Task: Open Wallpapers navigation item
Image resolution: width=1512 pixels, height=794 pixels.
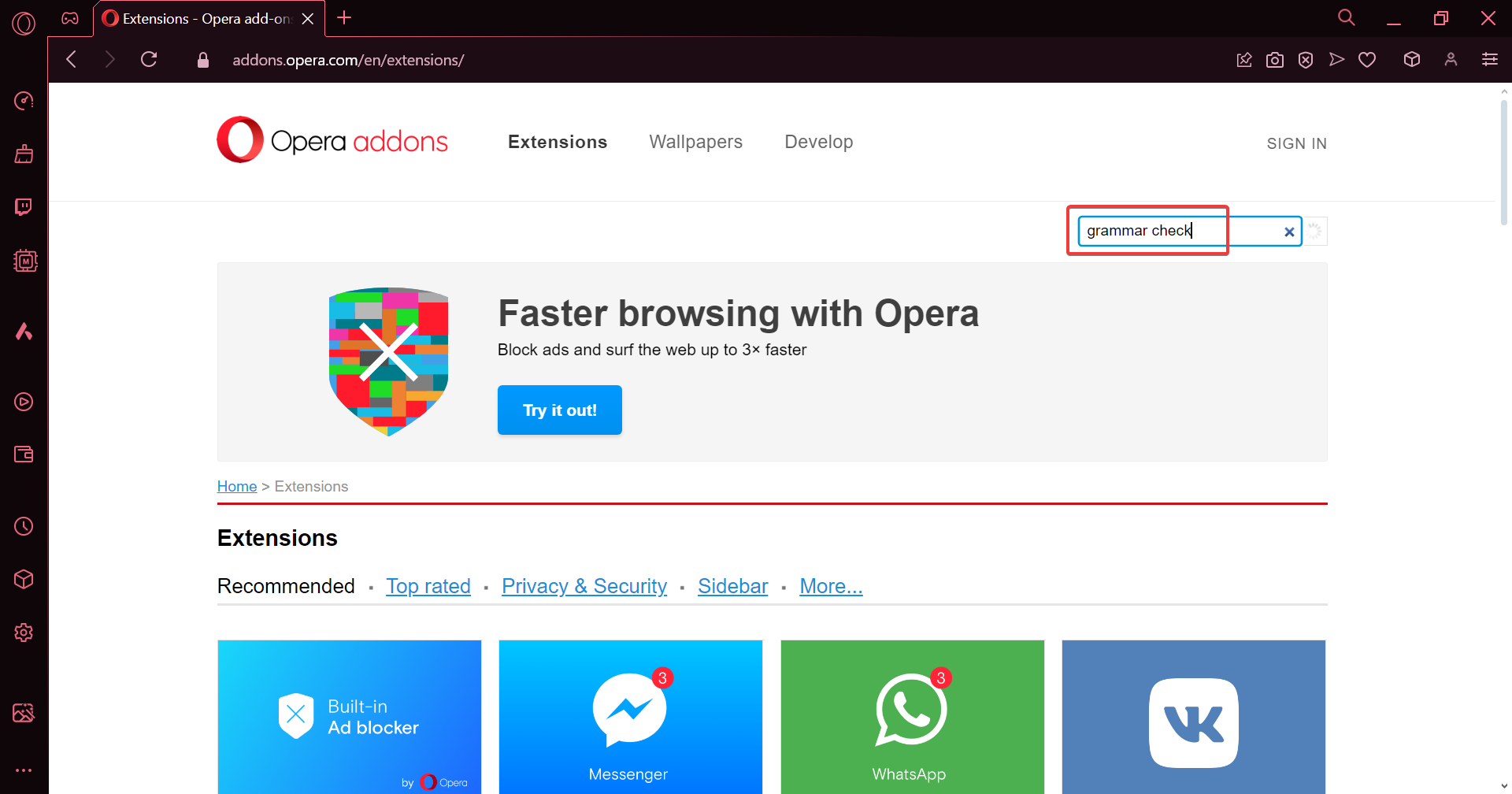Action: tap(695, 142)
